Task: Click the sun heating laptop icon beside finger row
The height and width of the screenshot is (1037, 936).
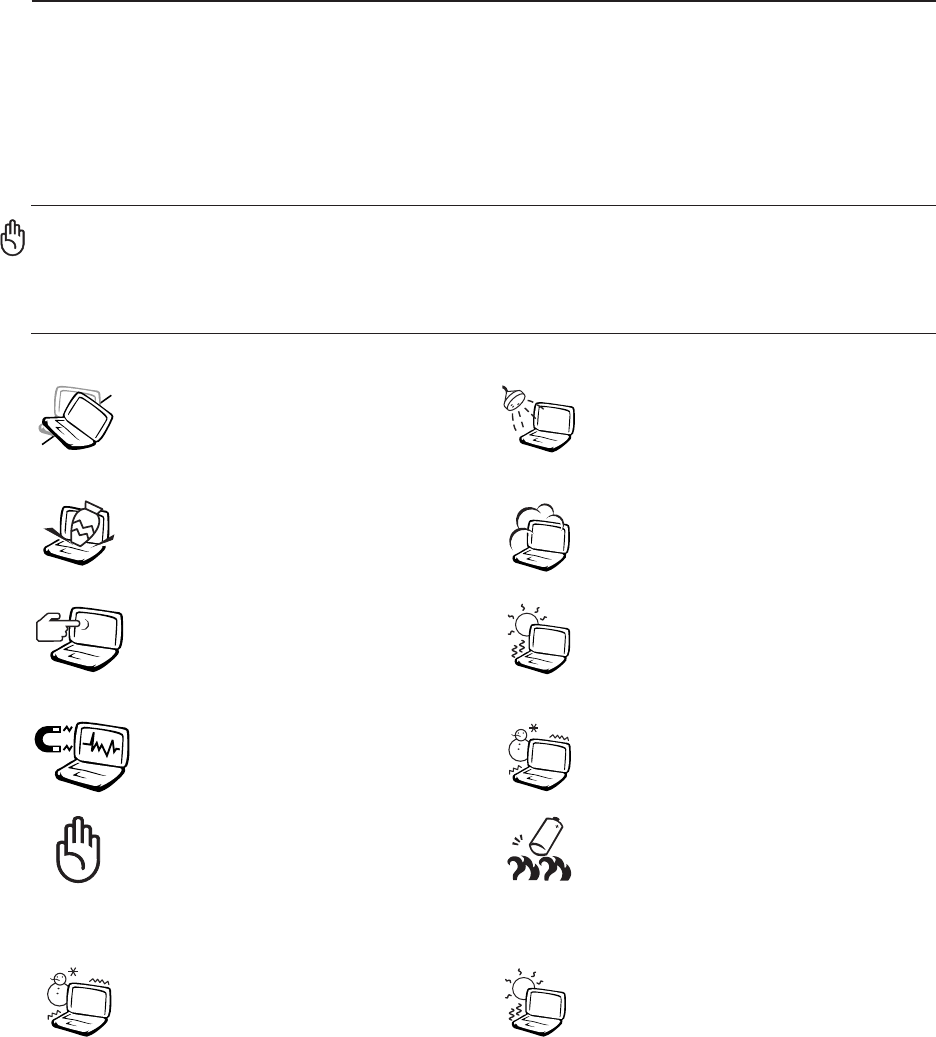Action: click(539, 638)
